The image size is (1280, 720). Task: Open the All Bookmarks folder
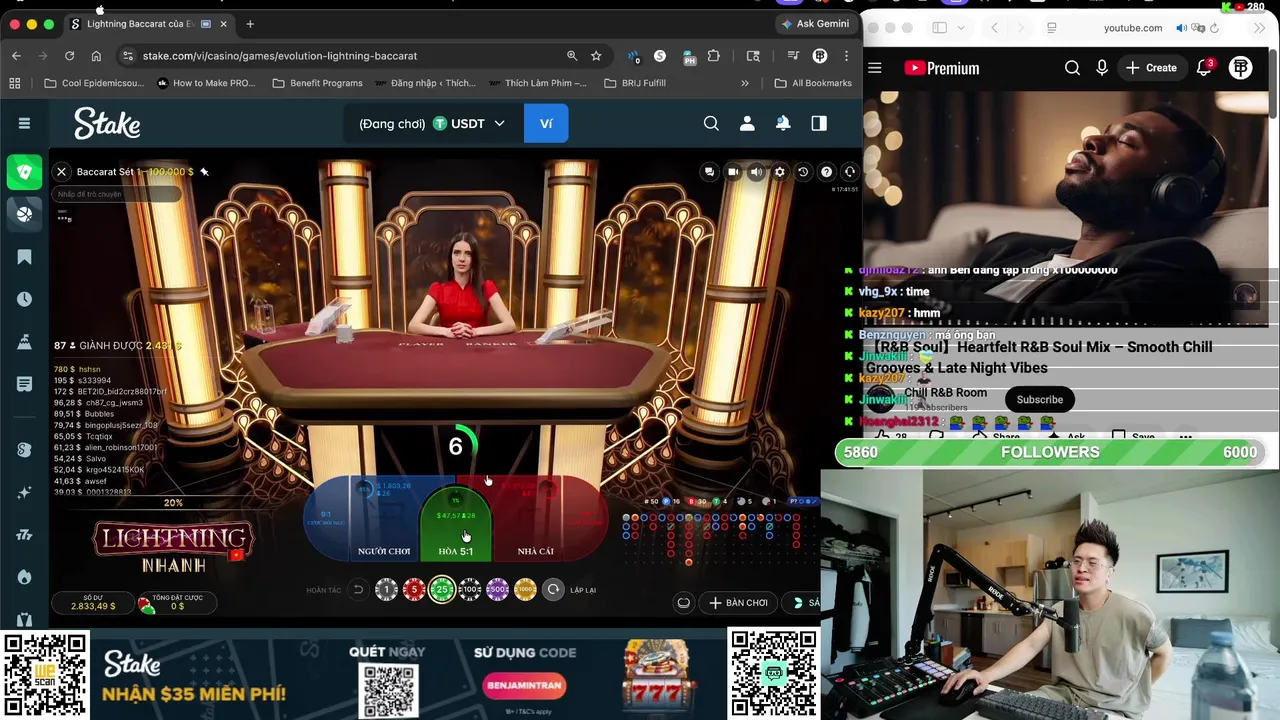point(813,83)
